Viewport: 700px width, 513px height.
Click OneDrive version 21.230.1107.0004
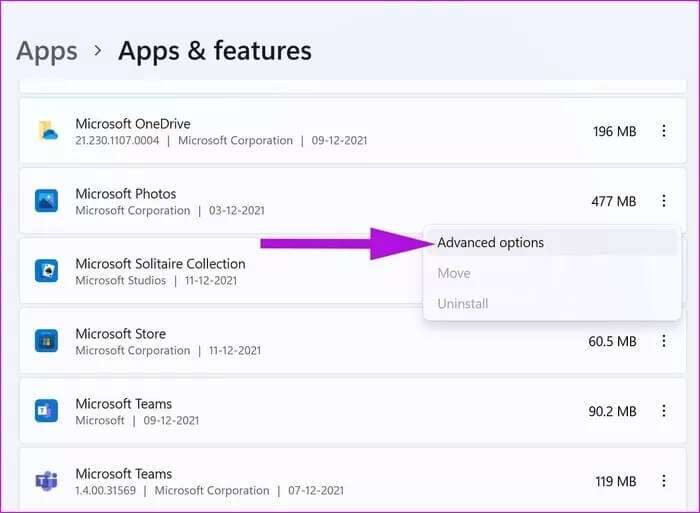point(117,141)
